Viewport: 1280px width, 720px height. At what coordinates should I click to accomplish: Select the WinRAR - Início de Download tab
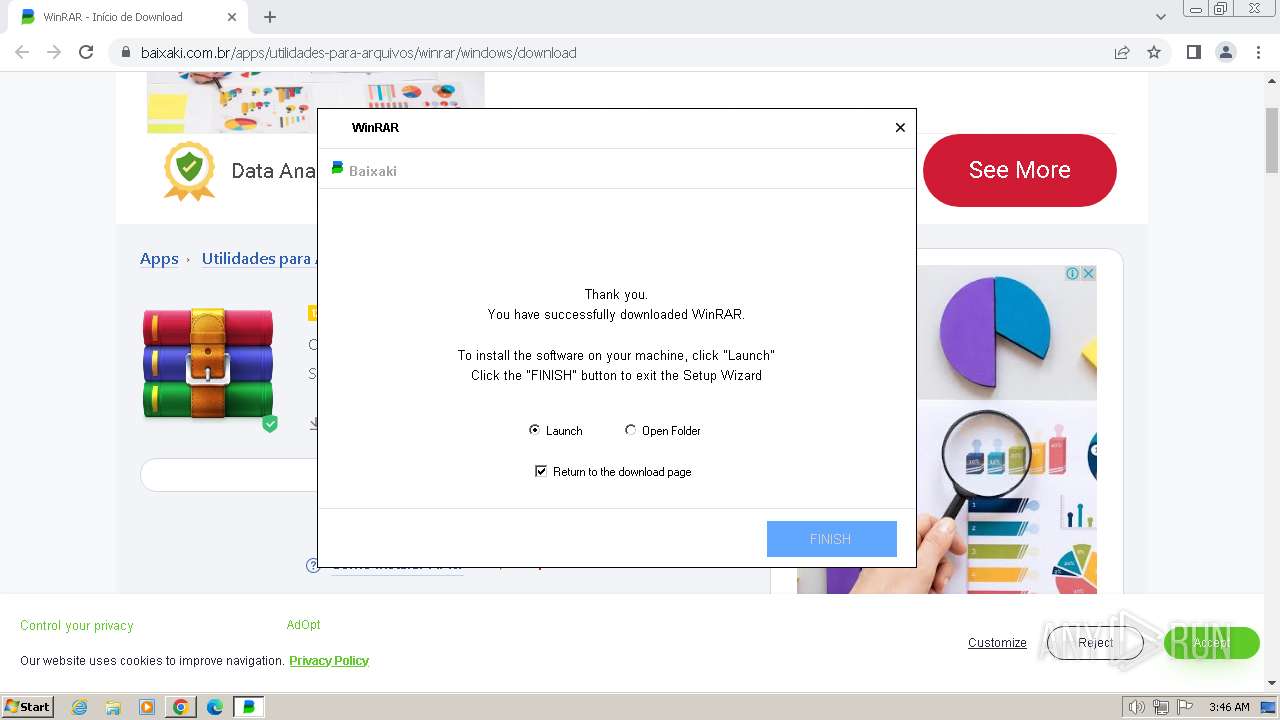click(x=125, y=17)
